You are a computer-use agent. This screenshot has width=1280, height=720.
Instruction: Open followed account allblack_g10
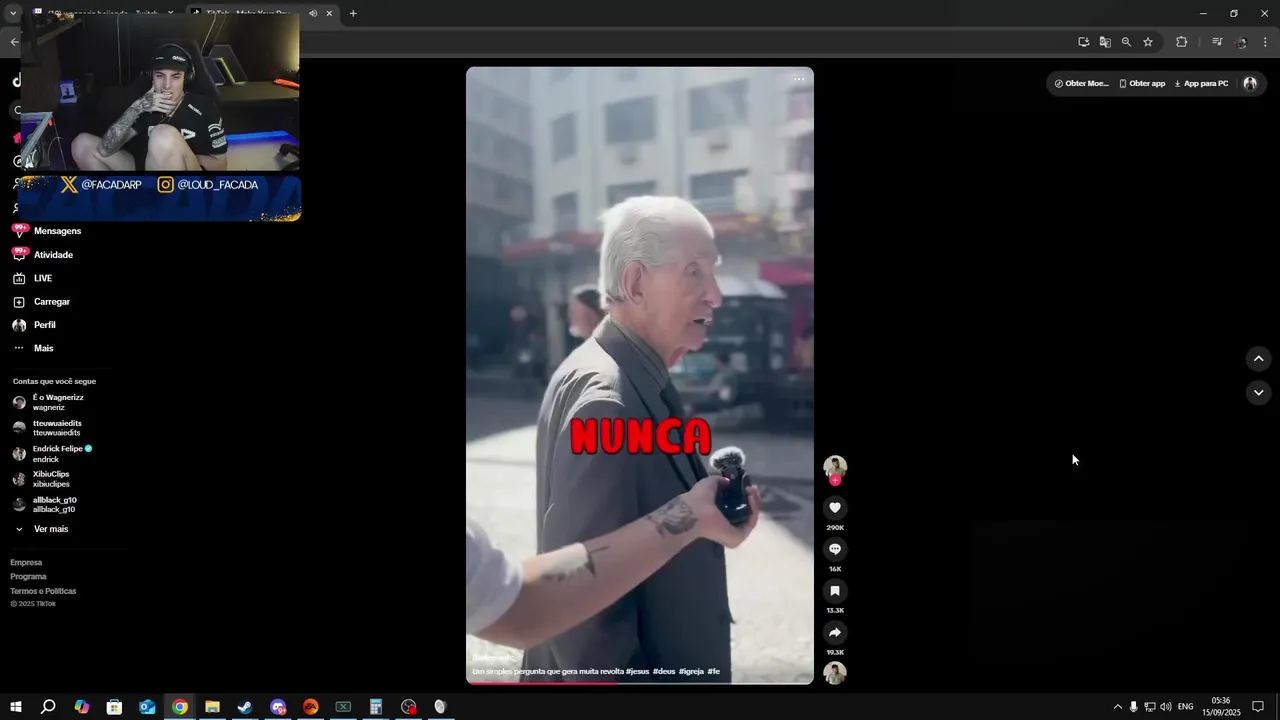[45, 505]
